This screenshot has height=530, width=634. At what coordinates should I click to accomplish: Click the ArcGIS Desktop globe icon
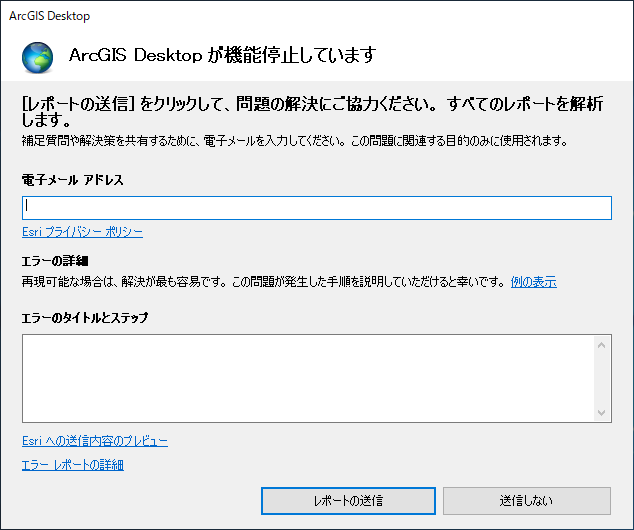coord(40,57)
